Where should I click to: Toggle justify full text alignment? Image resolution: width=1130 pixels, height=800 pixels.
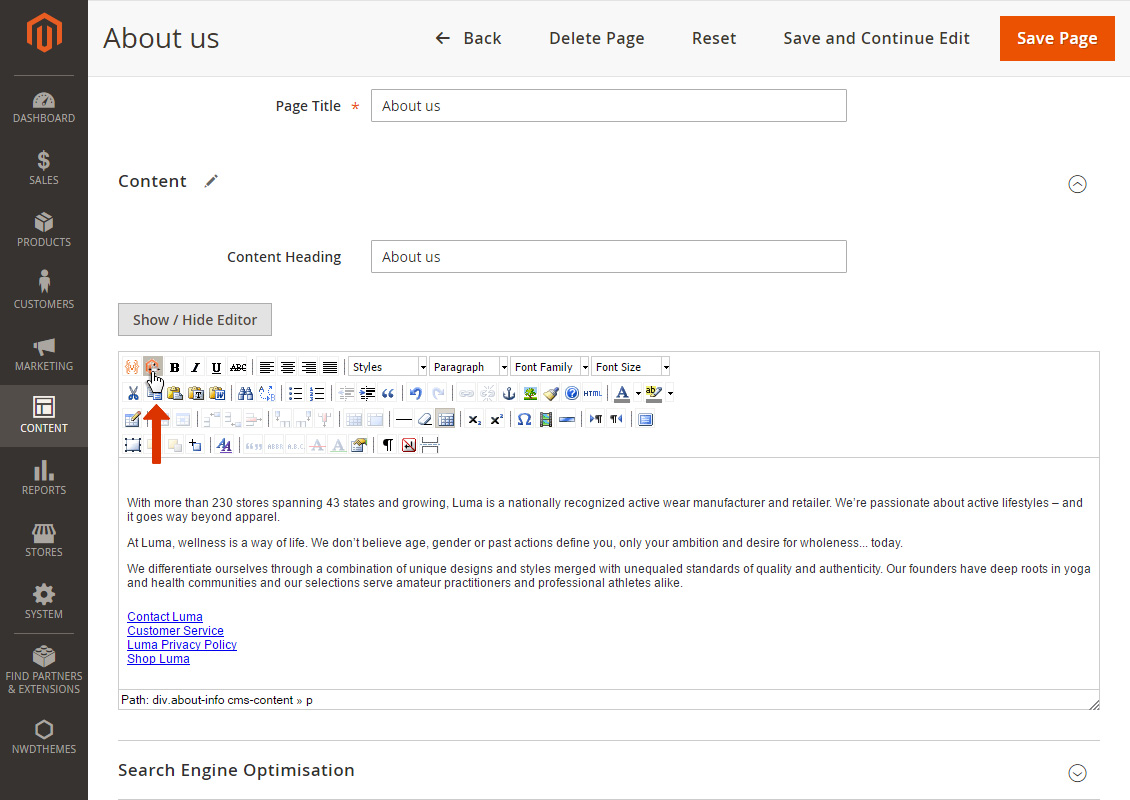click(x=330, y=367)
